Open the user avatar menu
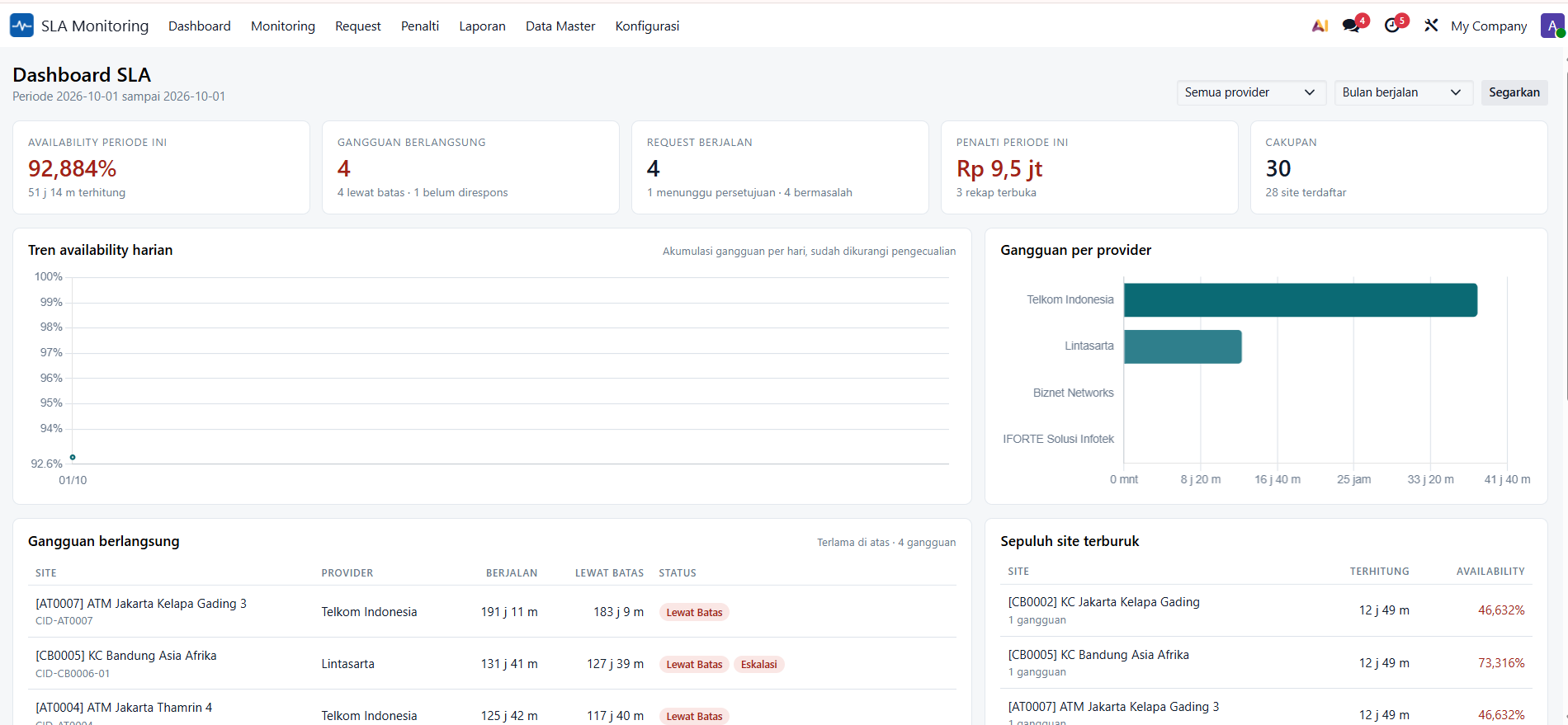 (1552, 26)
